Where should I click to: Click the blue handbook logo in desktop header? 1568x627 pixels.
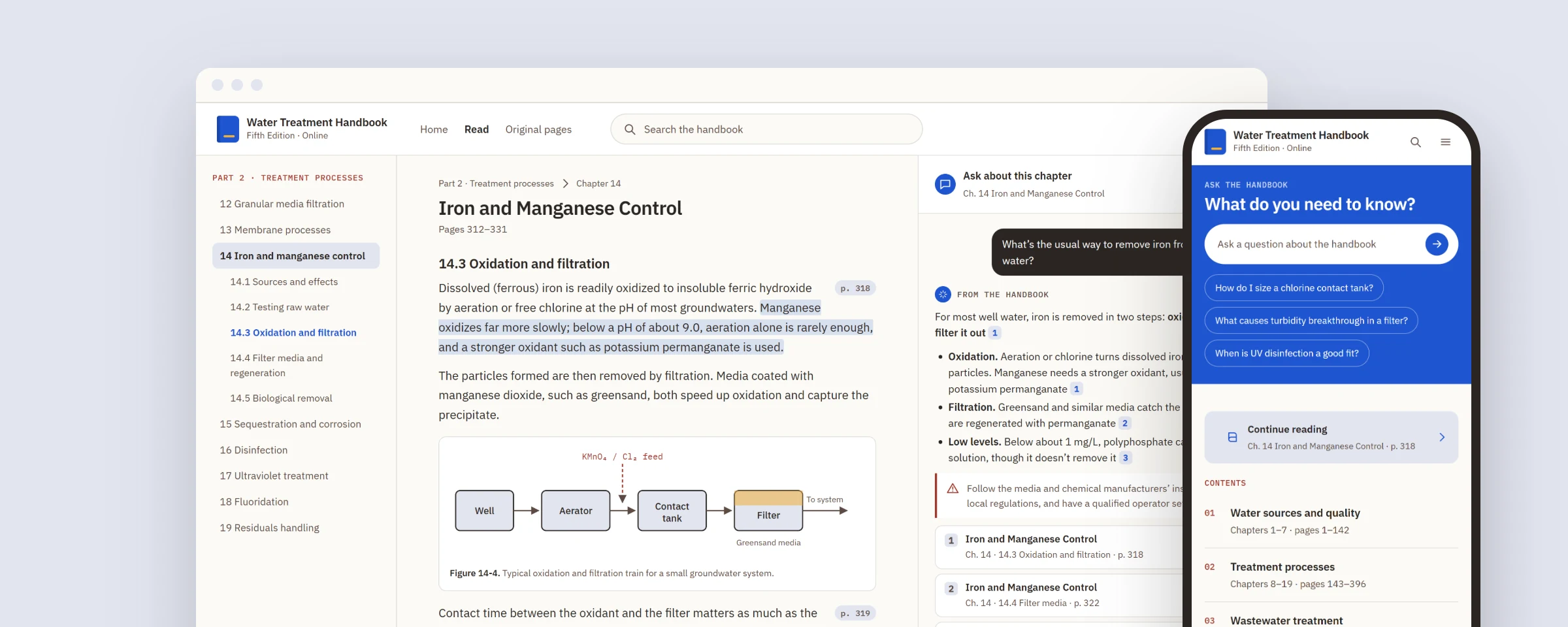click(x=227, y=129)
